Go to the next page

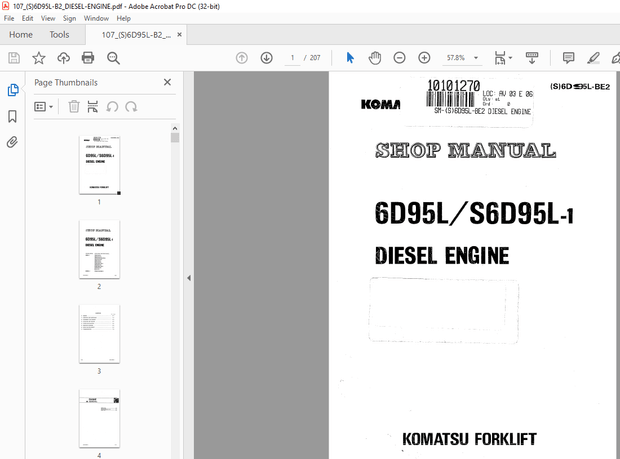tap(267, 58)
